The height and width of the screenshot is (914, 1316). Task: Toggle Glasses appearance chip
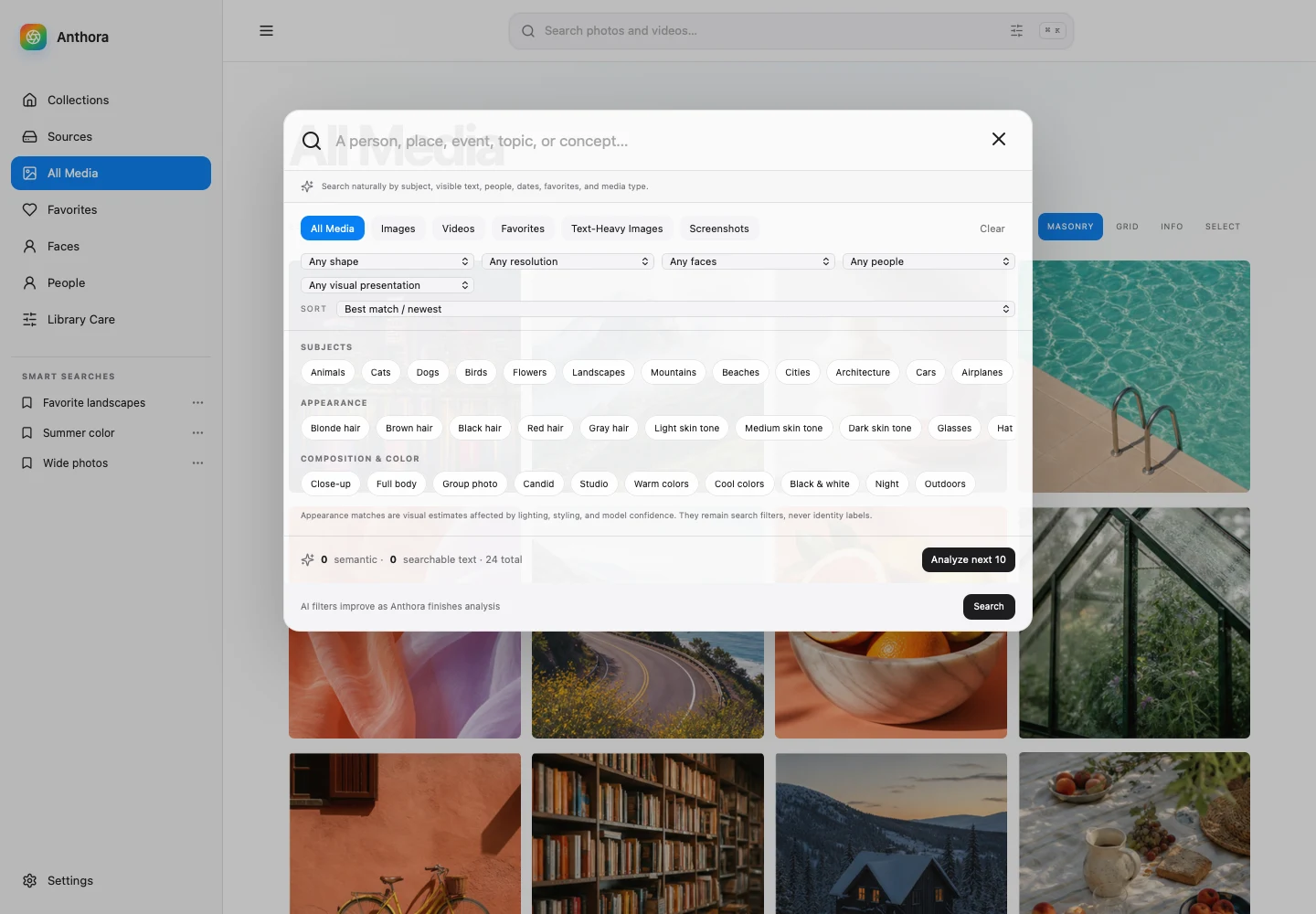tap(954, 428)
